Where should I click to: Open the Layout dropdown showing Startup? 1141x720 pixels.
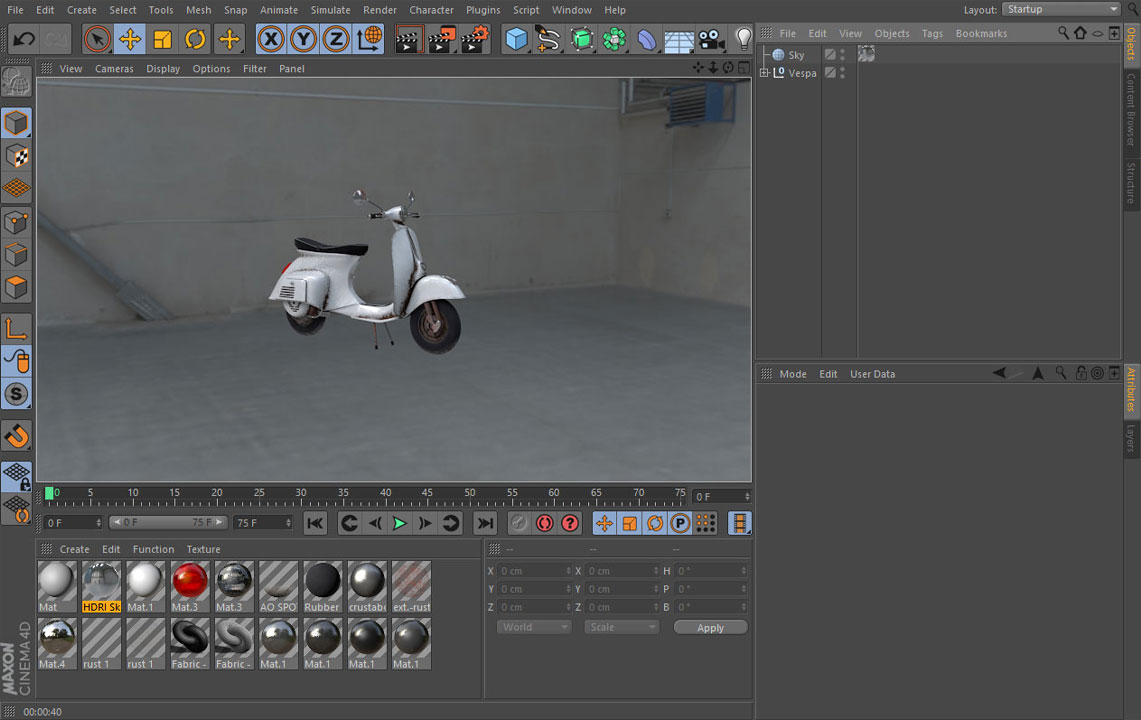1060,9
